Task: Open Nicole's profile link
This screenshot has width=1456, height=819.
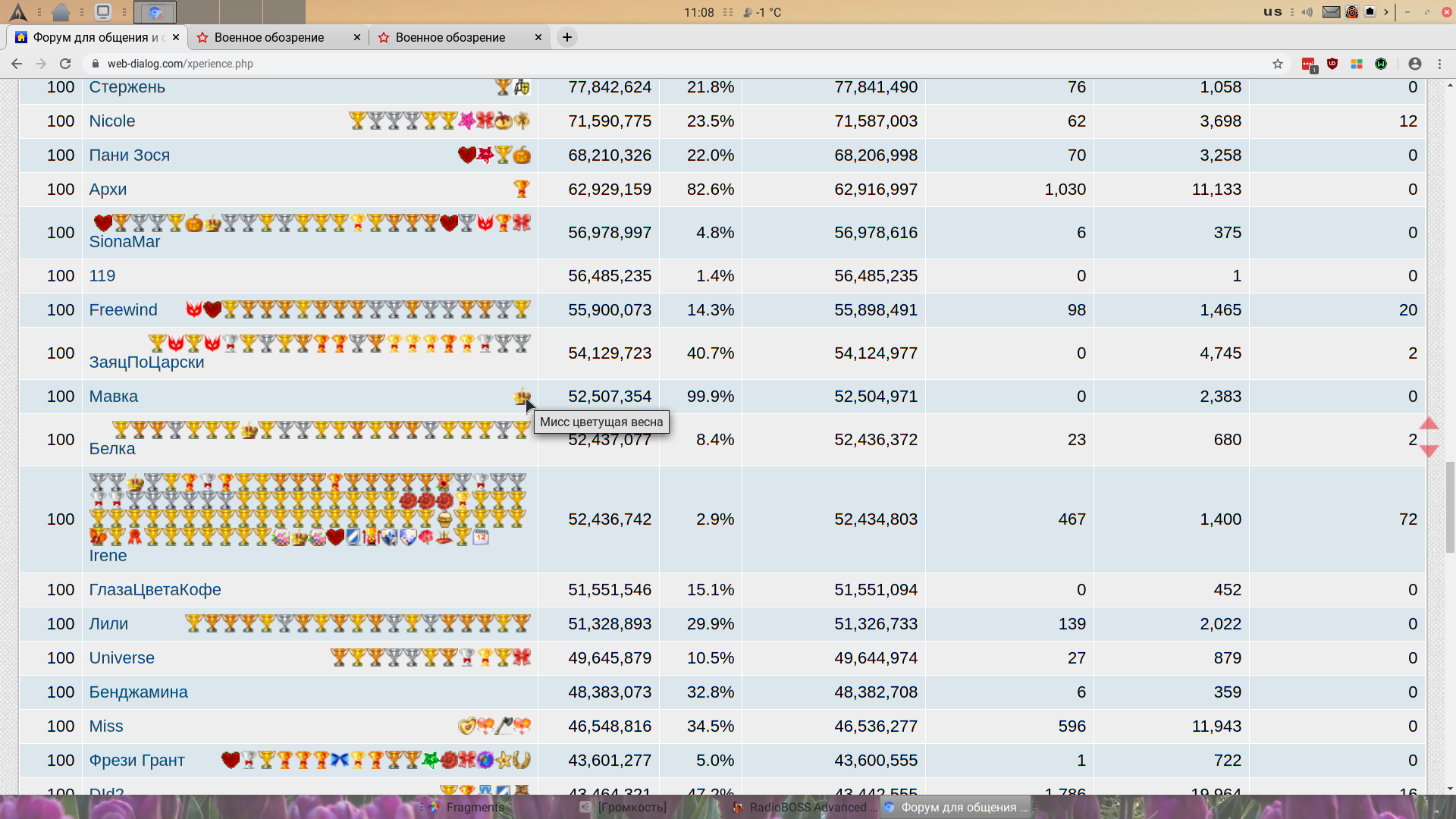Action: pyautogui.click(x=112, y=121)
